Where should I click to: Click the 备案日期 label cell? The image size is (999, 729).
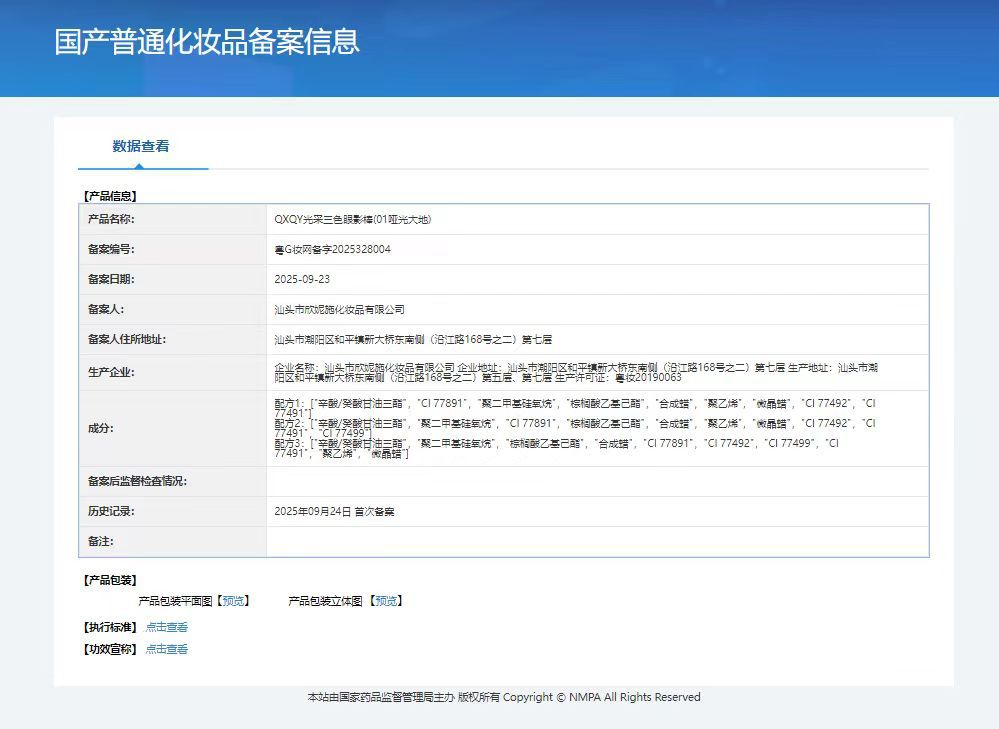coord(173,279)
